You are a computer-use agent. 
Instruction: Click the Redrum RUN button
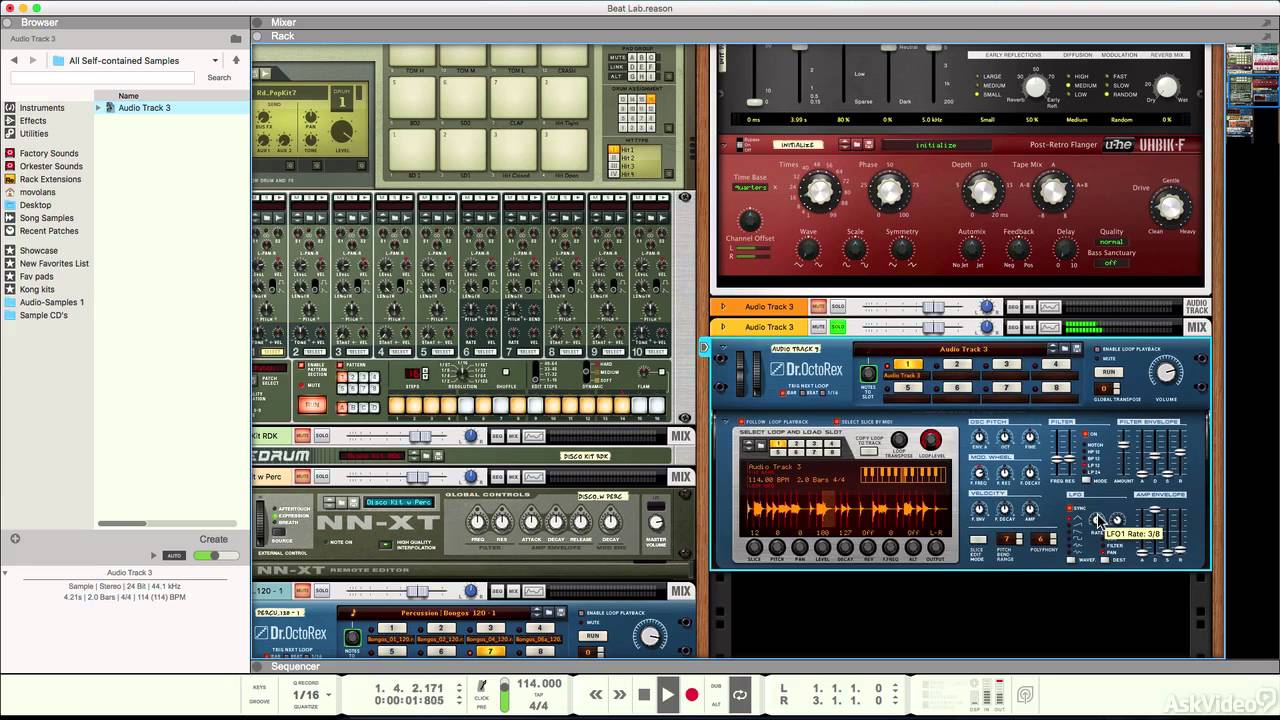[x=312, y=405]
